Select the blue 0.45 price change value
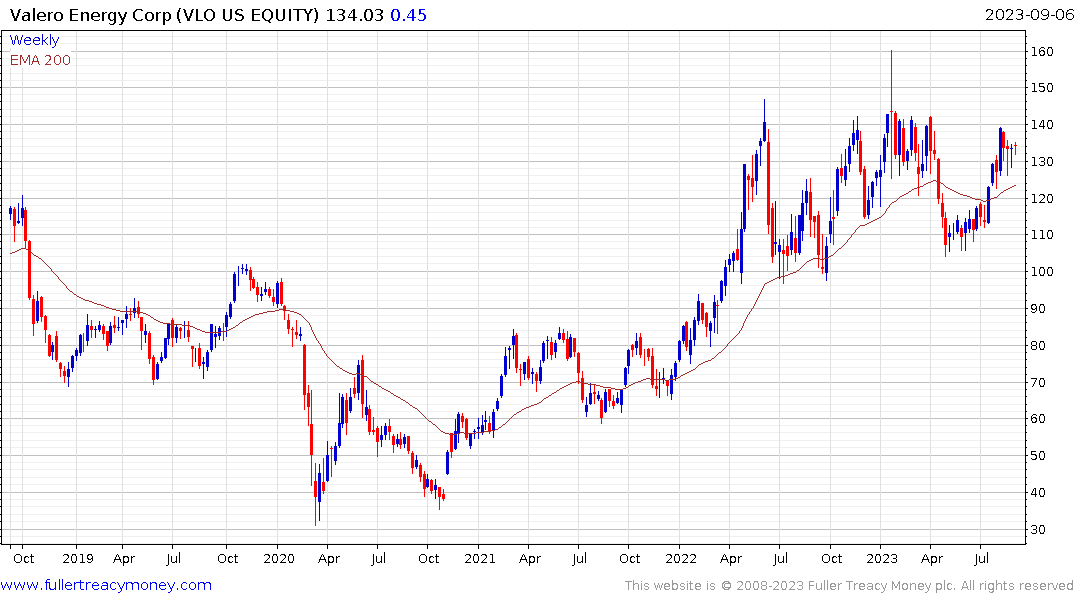The width and height of the screenshot is (1075, 600). (409, 15)
